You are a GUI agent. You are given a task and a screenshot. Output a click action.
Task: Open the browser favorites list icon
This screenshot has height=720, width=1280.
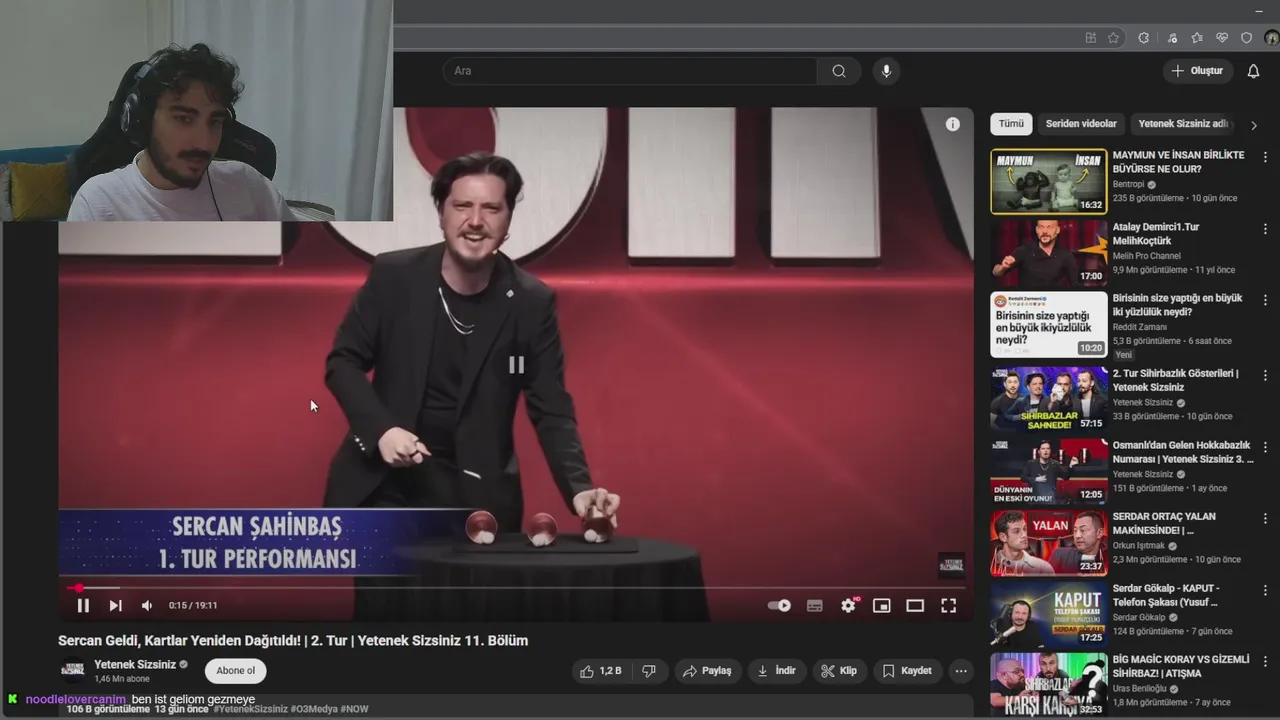(x=1197, y=38)
